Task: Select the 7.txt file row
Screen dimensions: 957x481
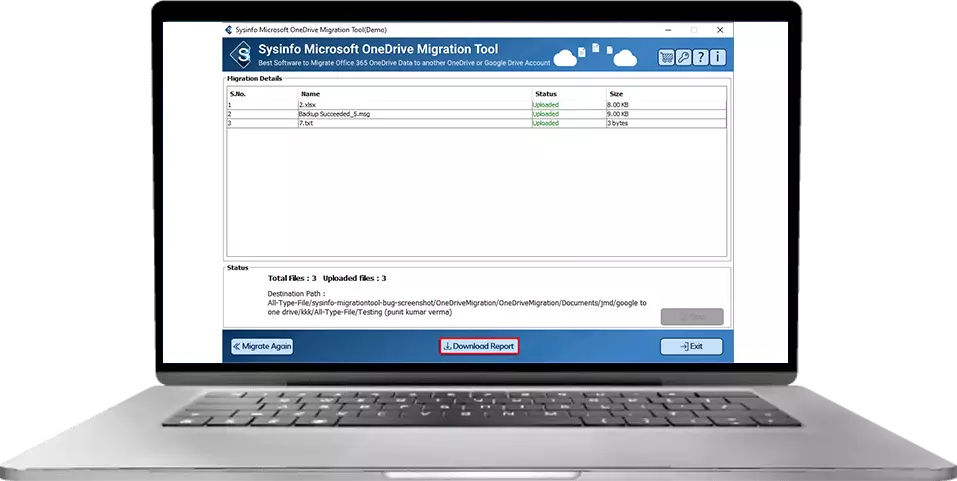Action: pyautogui.click(x=477, y=123)
